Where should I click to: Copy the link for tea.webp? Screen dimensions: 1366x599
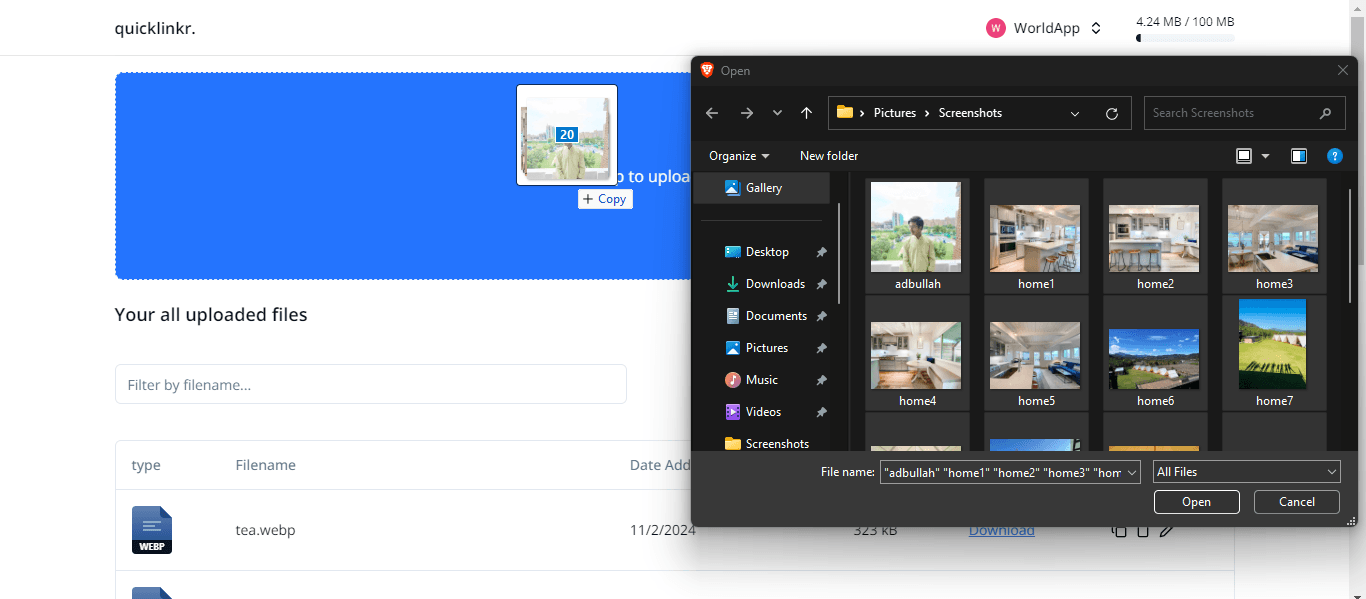coord(1119,531)
